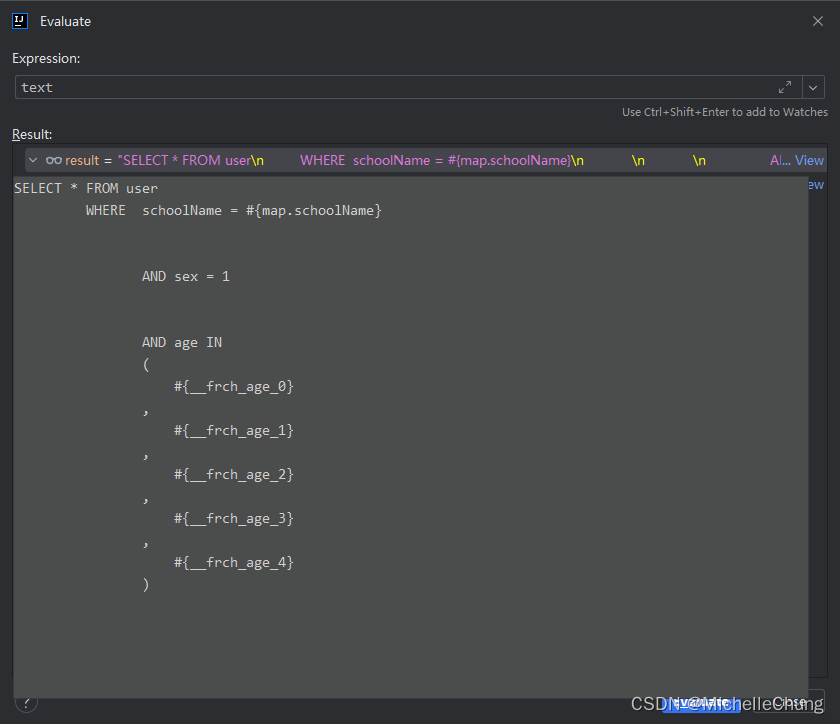Click the 'SELECT * FROM user' line in popup
Screen dimensions: 840x724
point(86,189)
